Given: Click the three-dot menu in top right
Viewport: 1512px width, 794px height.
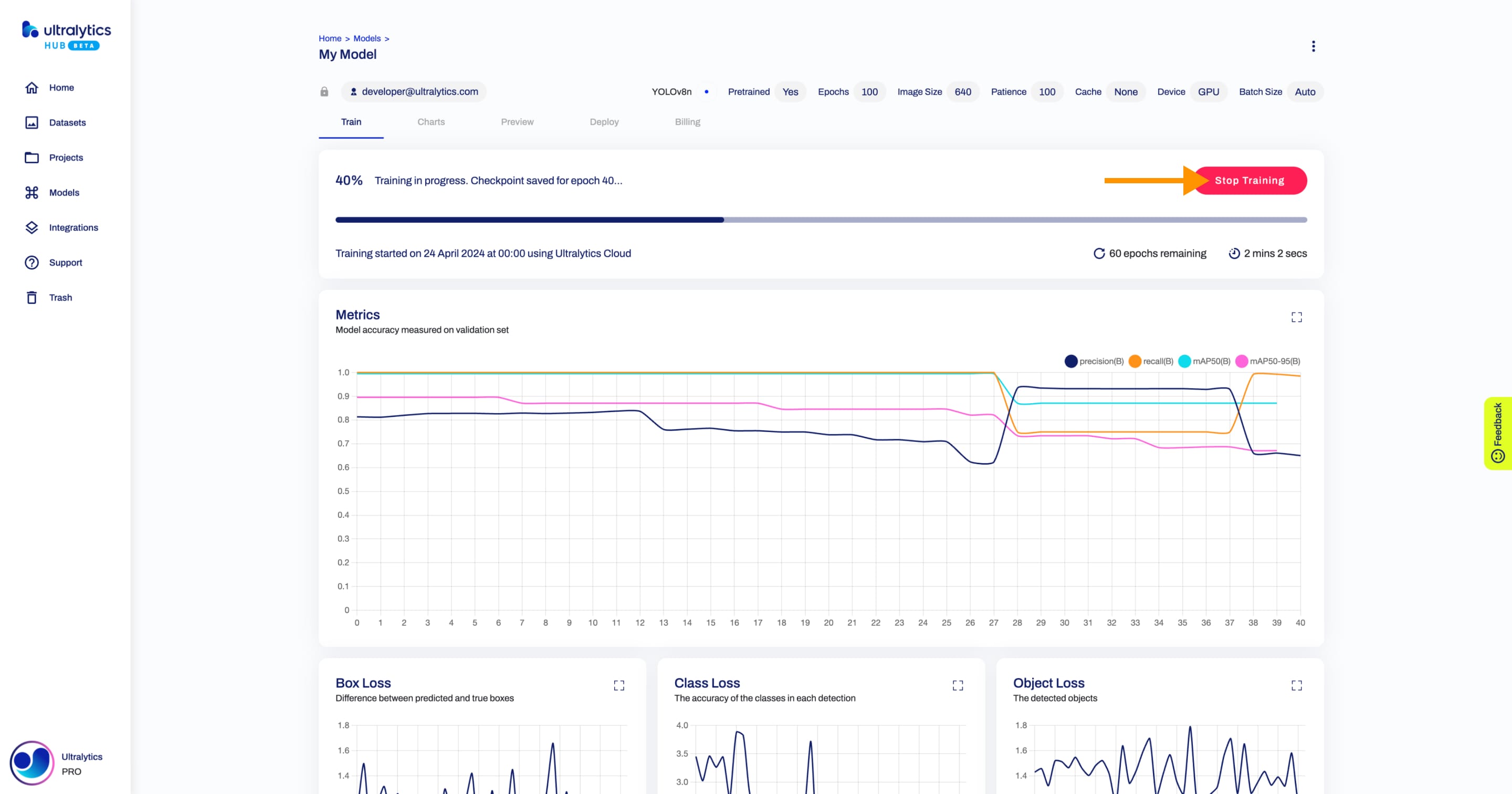Looking at the screenshot, I should click(x=1313, y=46).
